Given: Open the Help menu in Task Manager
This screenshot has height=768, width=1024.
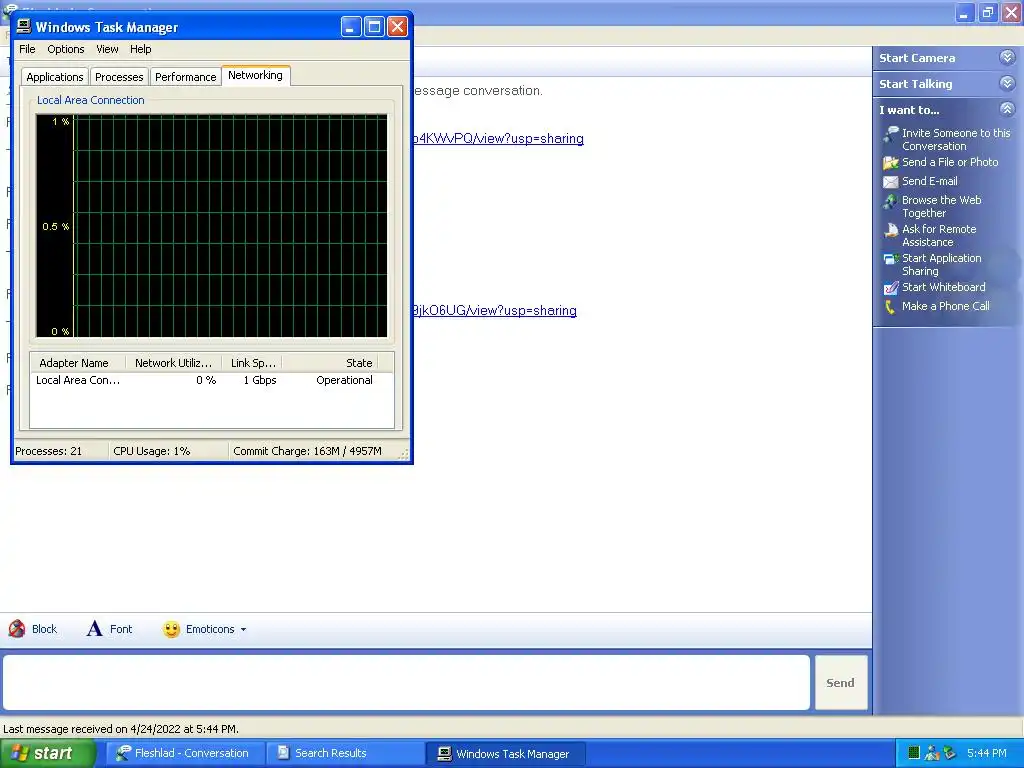Looking at the screenshot, I should [x=140, y=49].
